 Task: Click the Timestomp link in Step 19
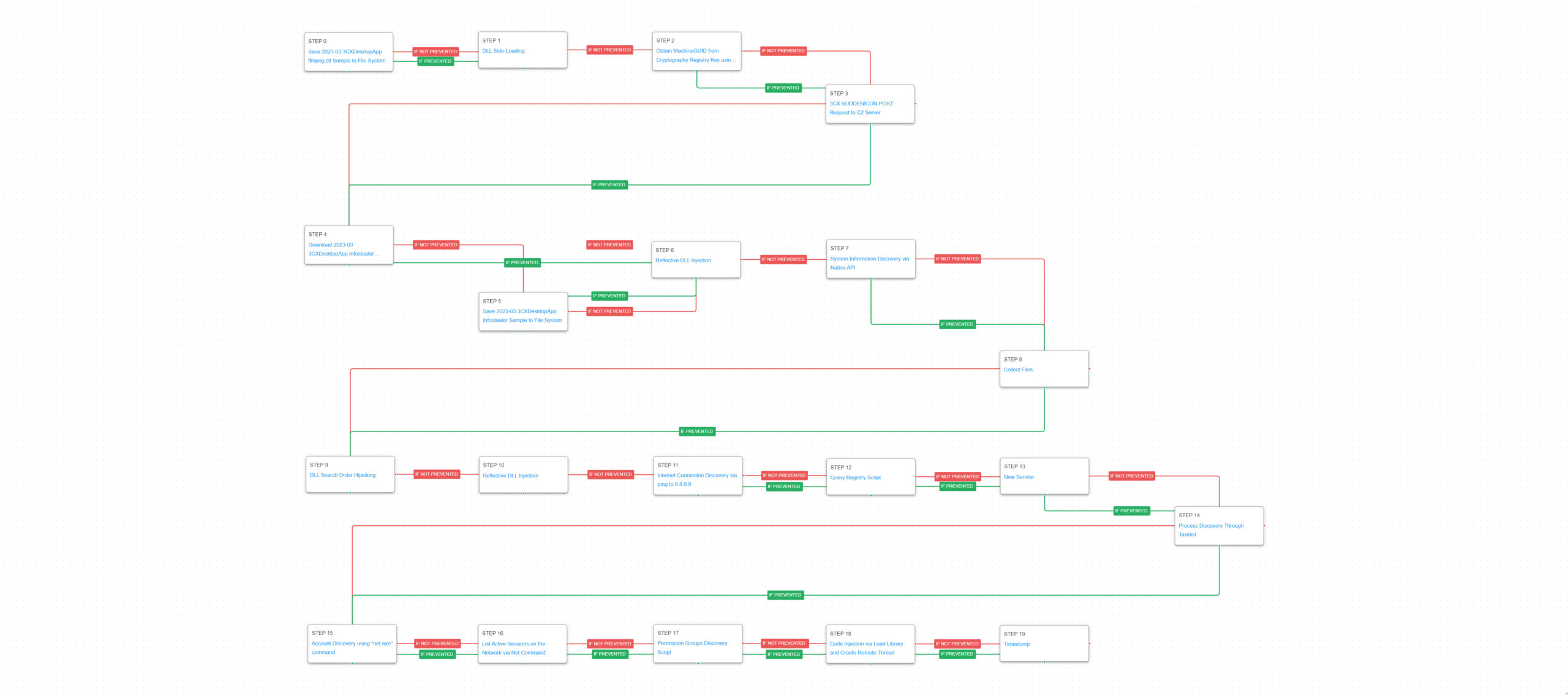point(1017,644)
